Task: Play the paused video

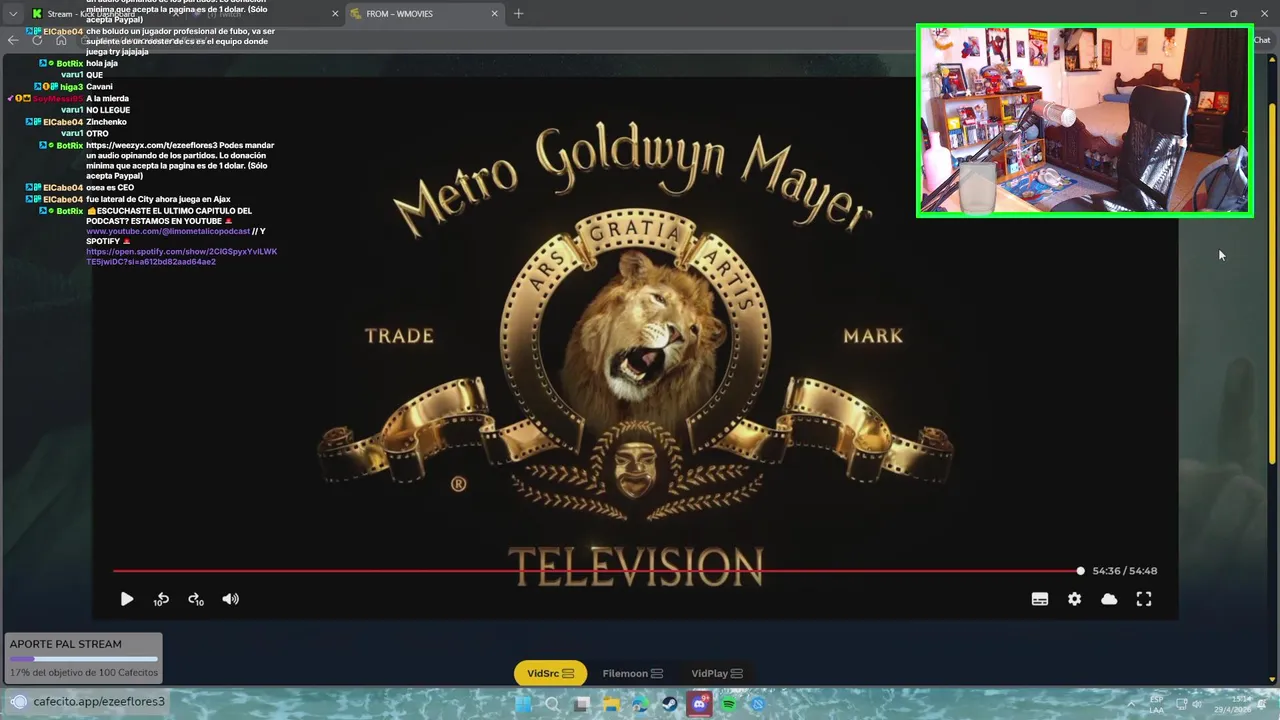Action: pos(127,599)
